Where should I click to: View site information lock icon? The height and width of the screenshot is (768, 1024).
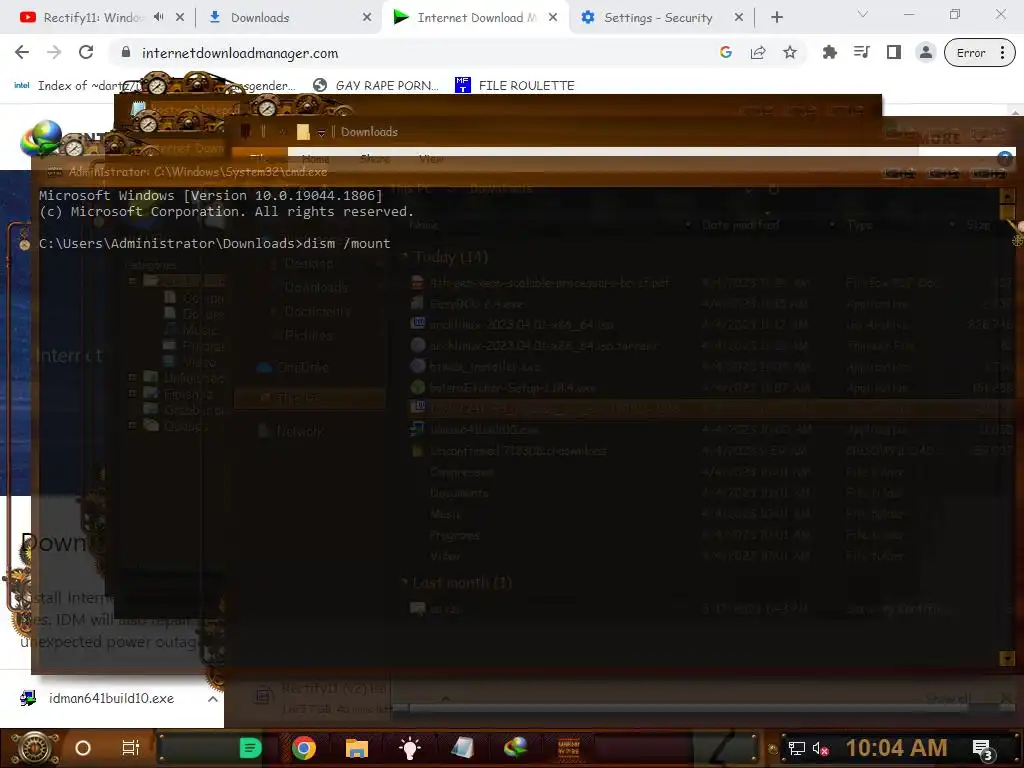[126, 53]
